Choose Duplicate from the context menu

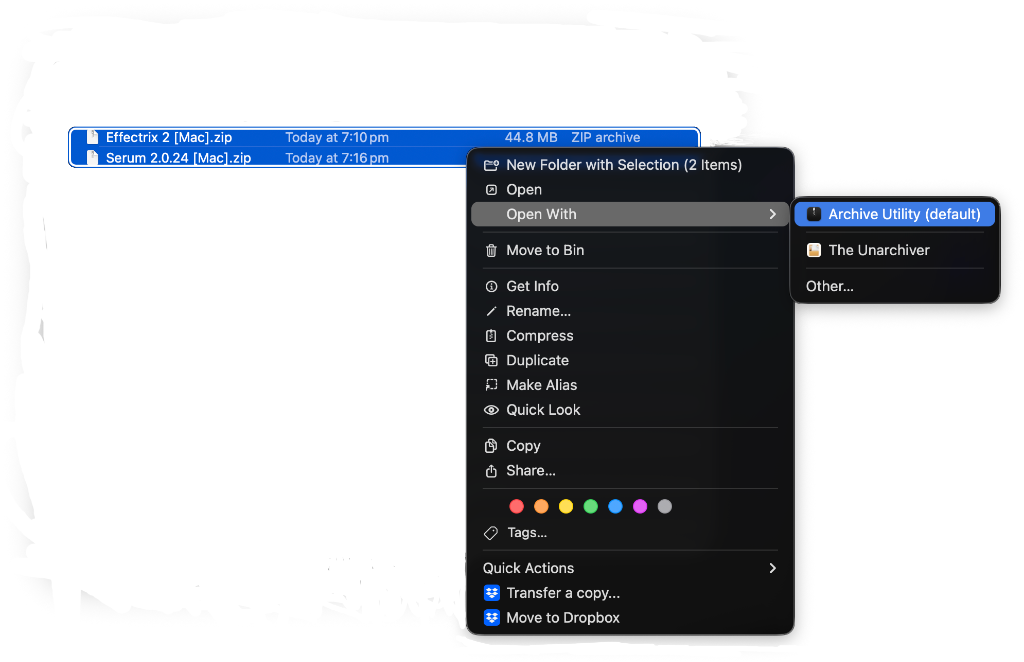point(630,360)
